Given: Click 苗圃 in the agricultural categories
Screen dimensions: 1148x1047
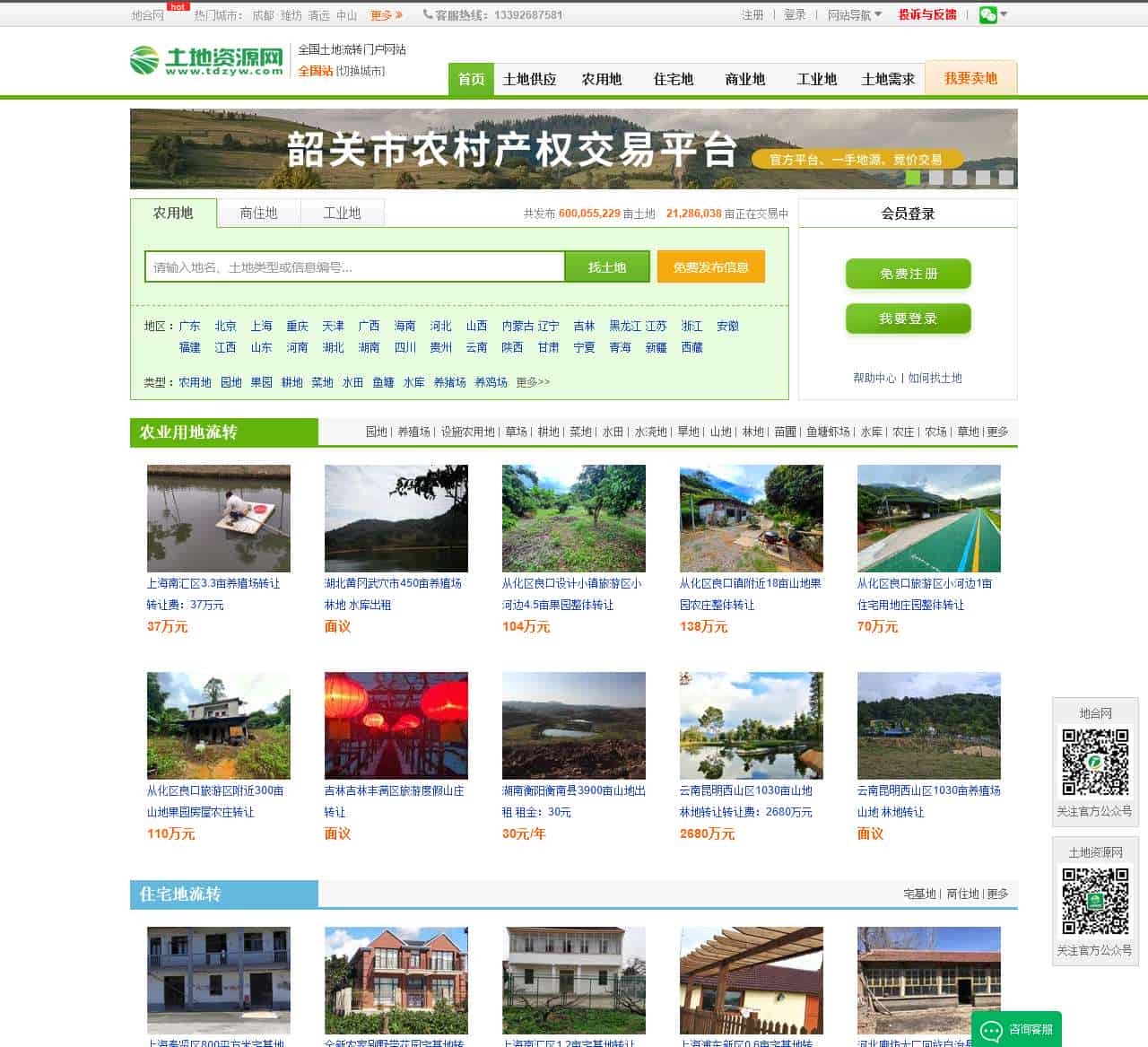Looking at the screenshot, I should (785, 432).
